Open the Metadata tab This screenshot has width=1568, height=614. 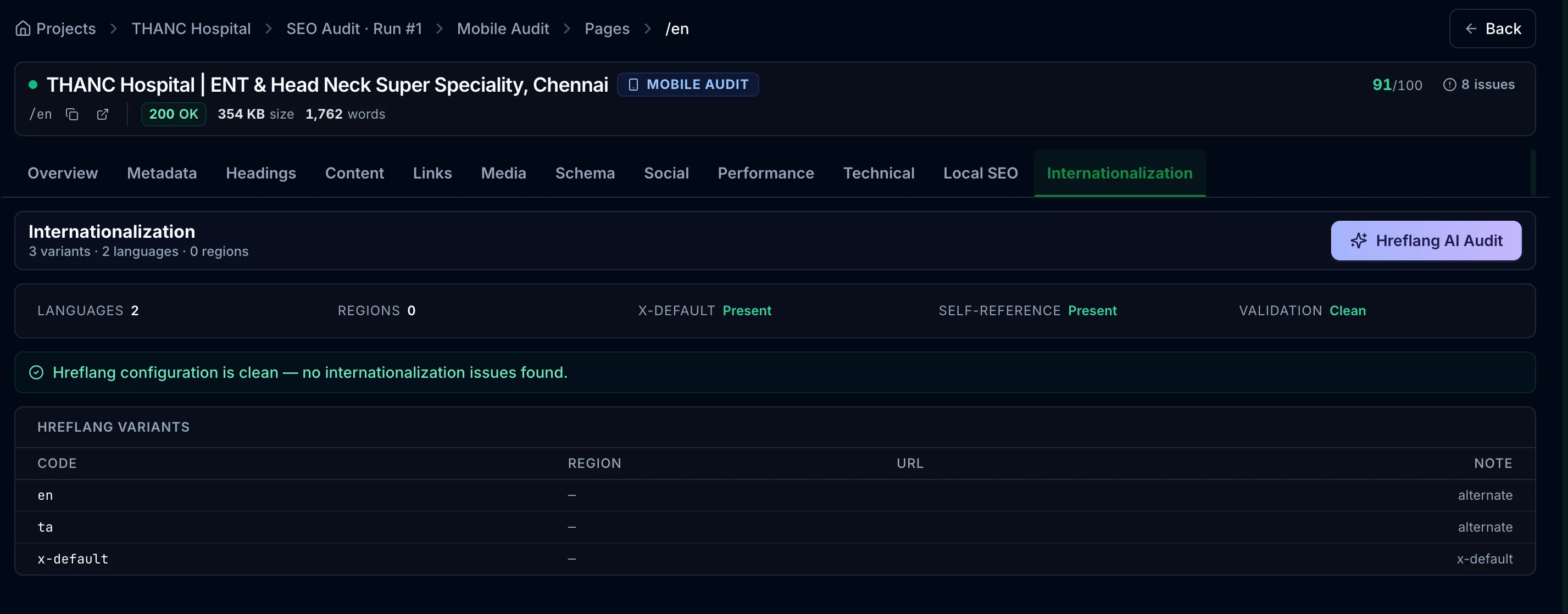point(162,174)
